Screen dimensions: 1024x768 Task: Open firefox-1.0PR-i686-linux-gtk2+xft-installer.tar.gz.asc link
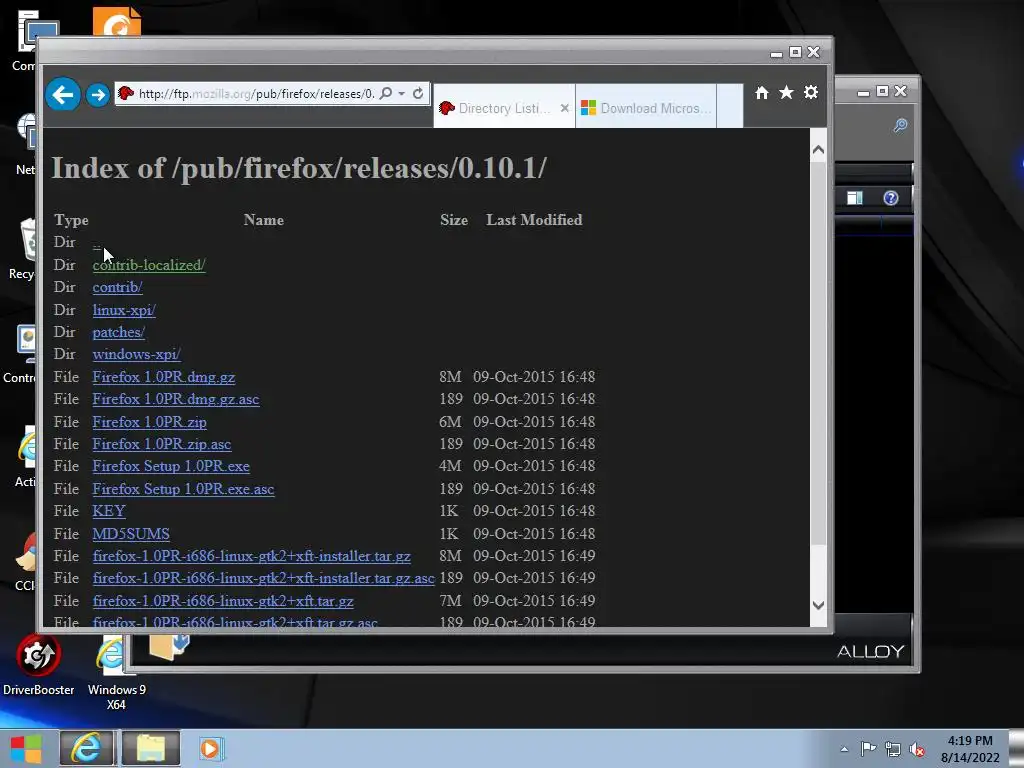[264, 579]
